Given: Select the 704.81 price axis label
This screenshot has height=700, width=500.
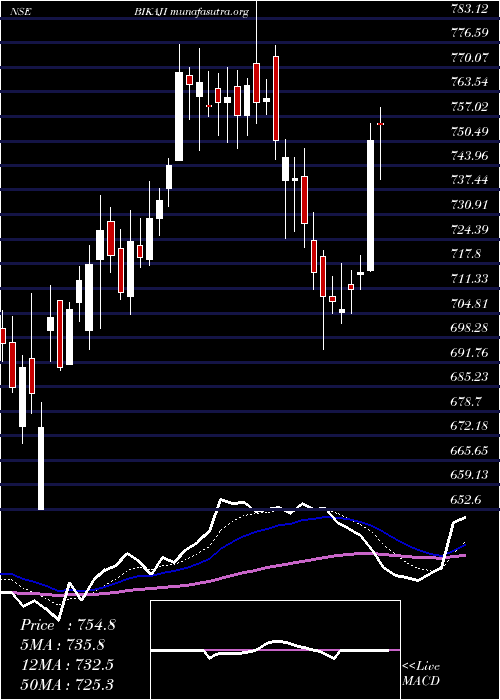Looking at the screenshot, I should click(x=468, y=304).
